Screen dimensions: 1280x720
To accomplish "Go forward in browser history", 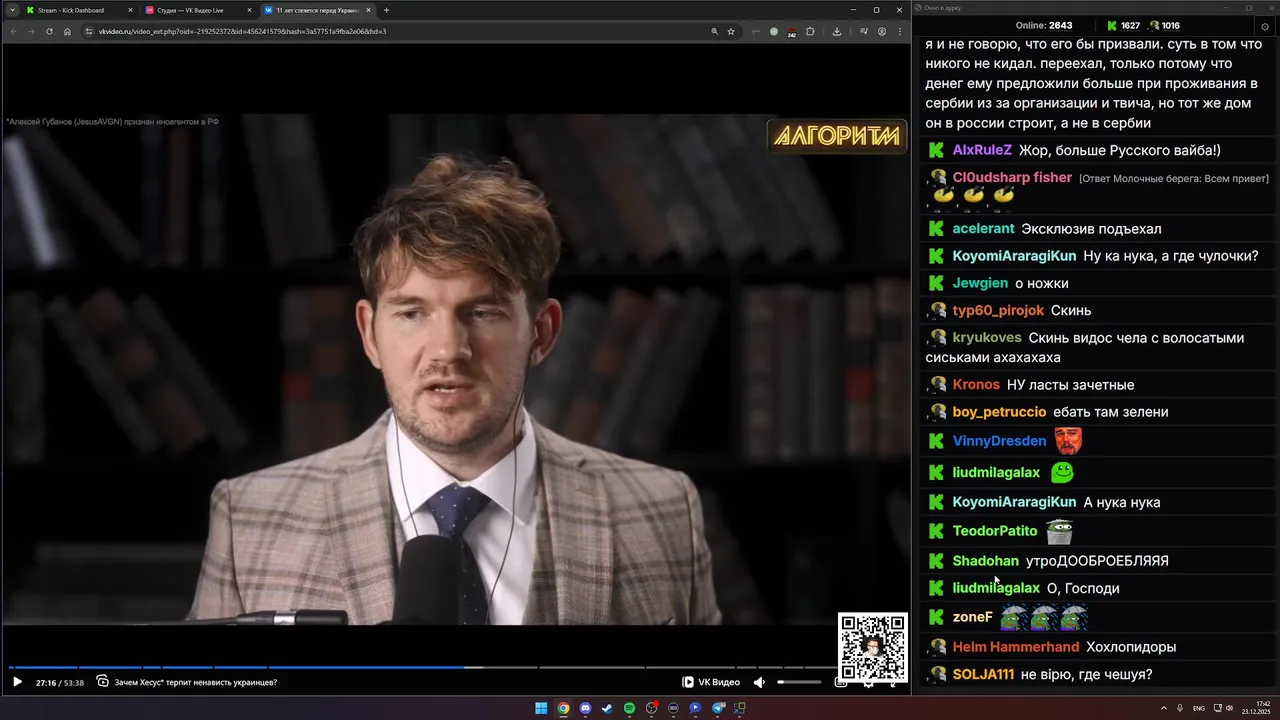I will click(x=31, y=31).
